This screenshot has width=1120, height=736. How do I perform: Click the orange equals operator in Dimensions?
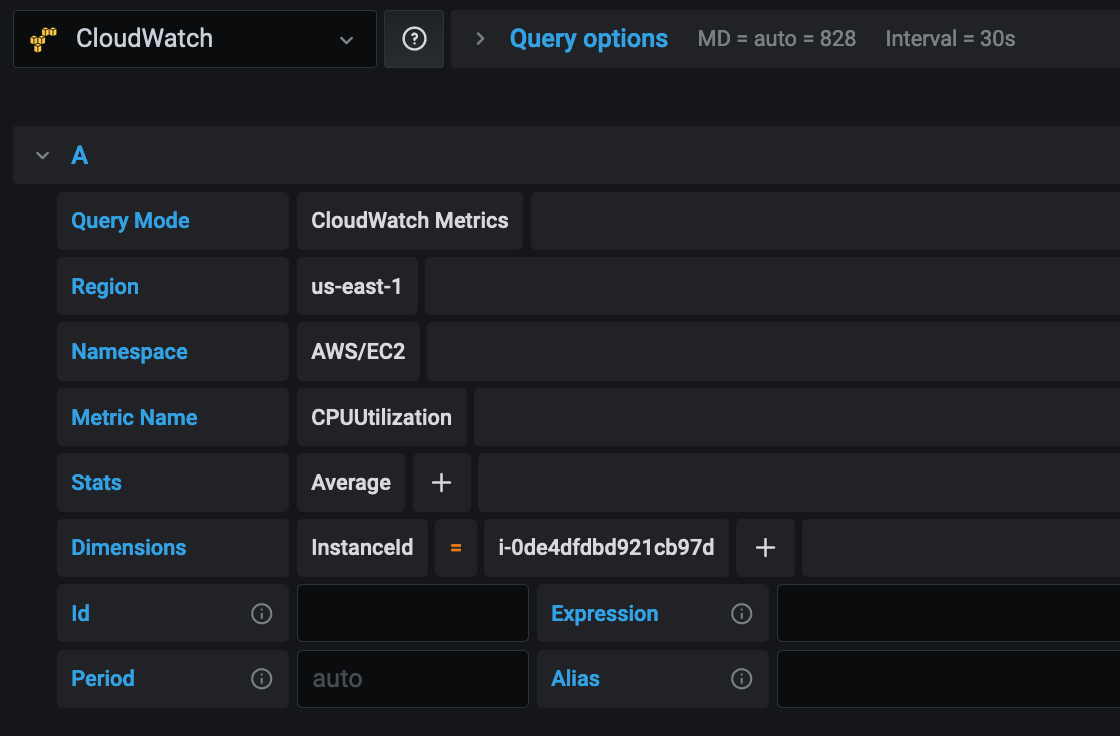coord(456,548)
